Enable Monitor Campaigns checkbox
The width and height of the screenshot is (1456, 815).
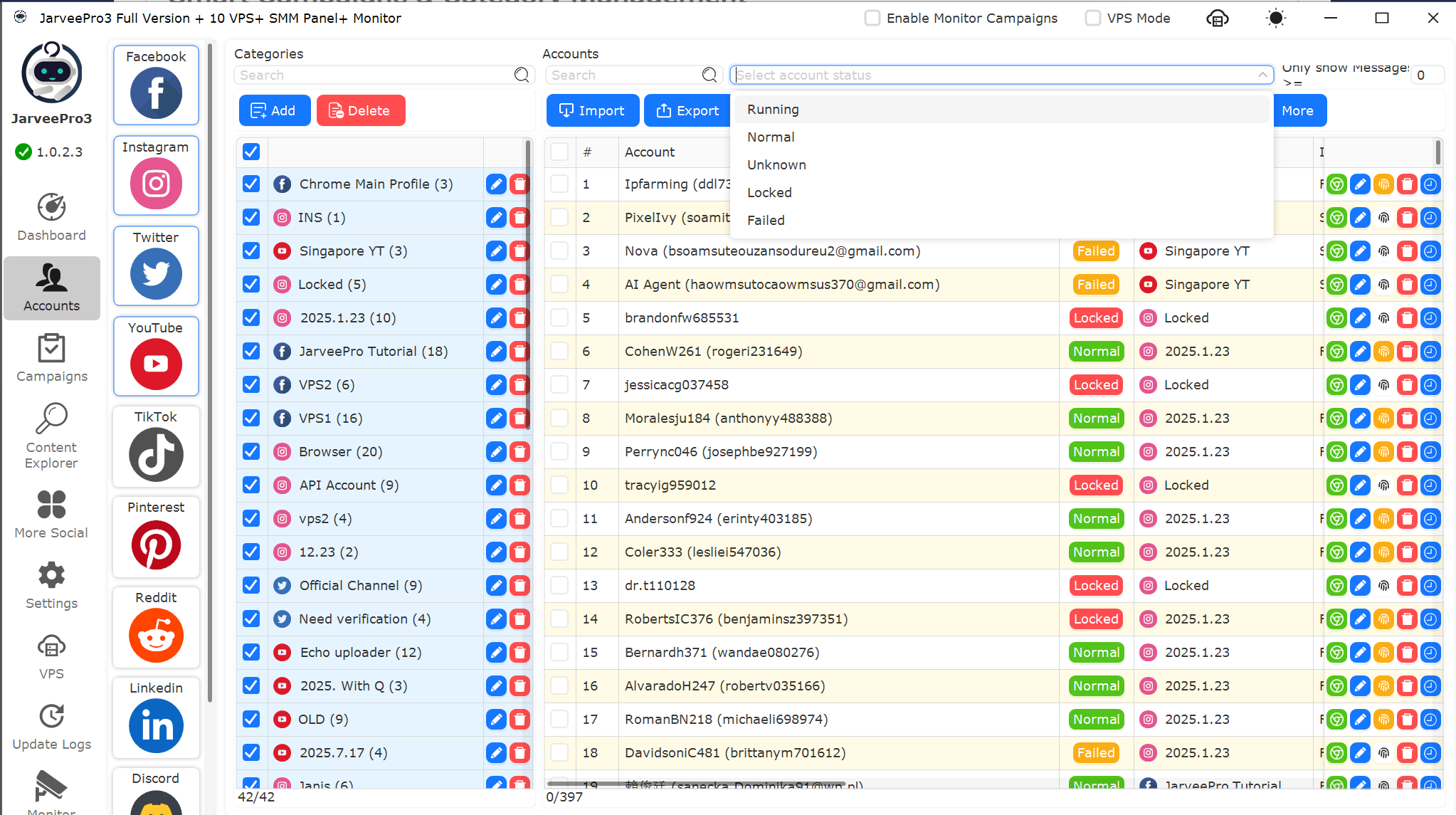[872, 19]
